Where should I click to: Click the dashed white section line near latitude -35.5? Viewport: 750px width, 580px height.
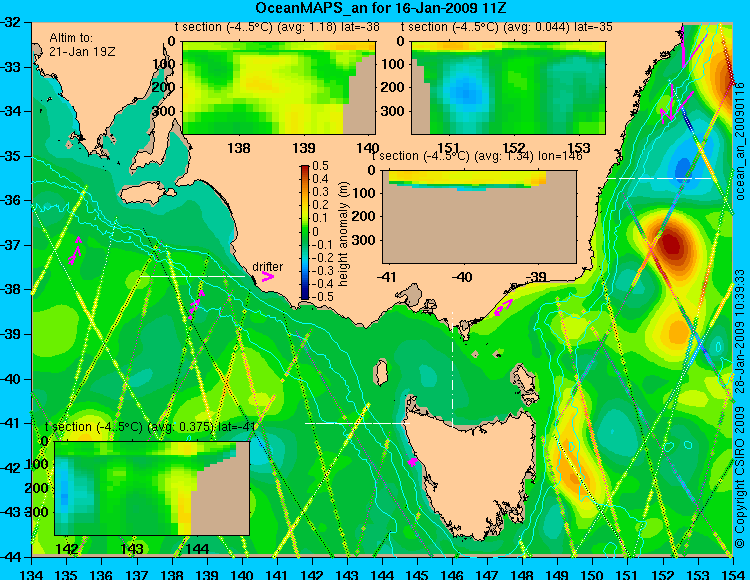coord(660,178)
